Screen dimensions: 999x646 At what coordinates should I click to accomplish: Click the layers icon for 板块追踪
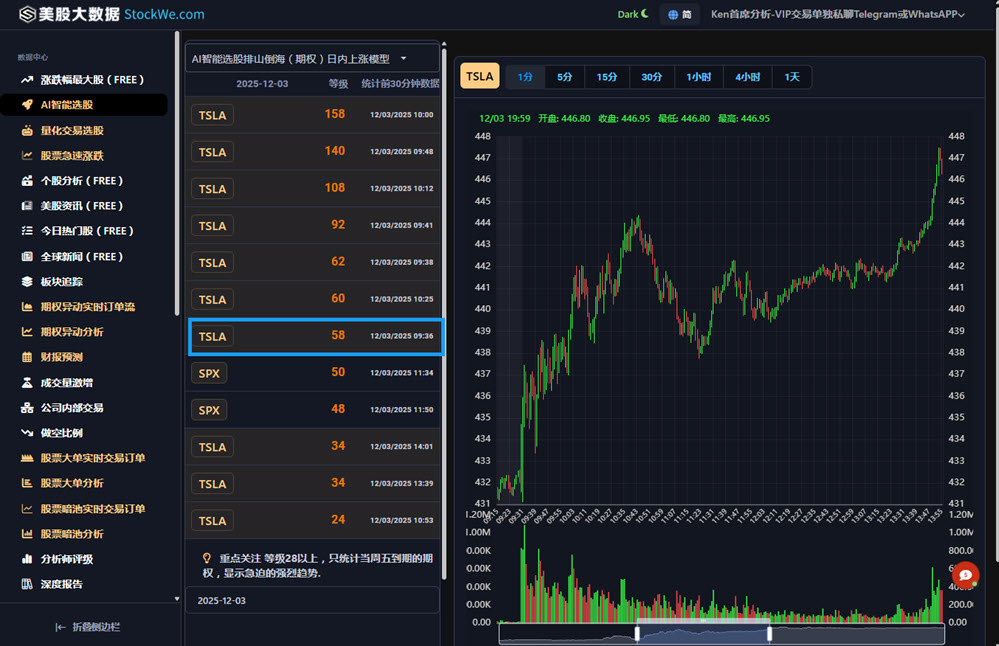point(28,282)
